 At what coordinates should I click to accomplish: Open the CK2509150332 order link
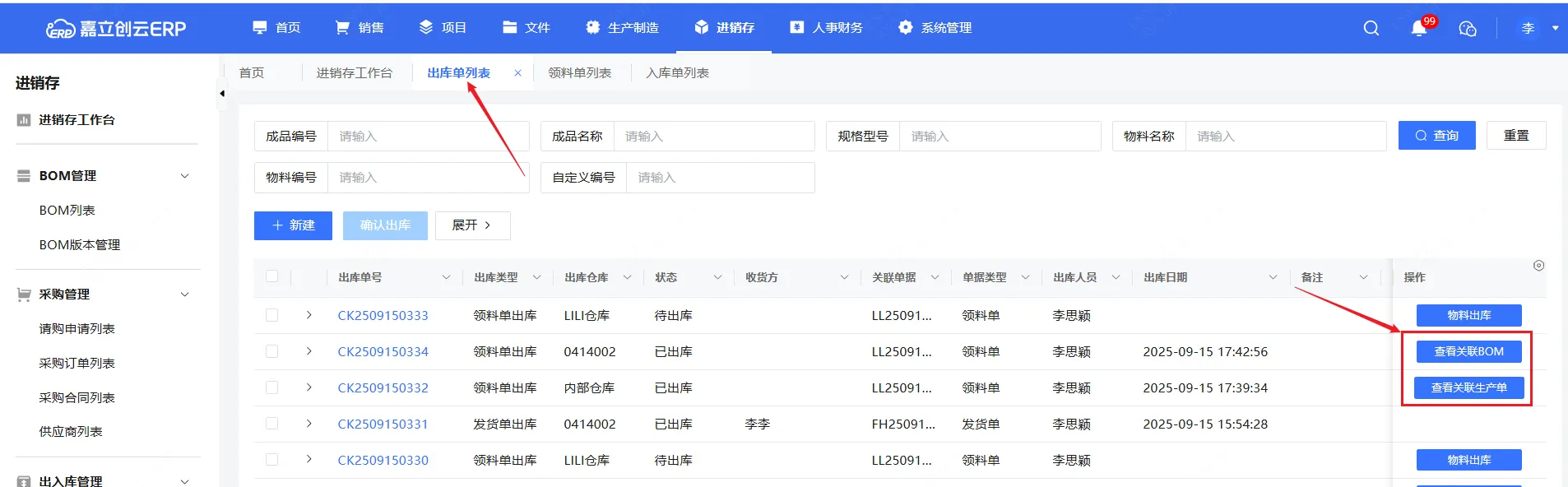click(x=383, y=387)
